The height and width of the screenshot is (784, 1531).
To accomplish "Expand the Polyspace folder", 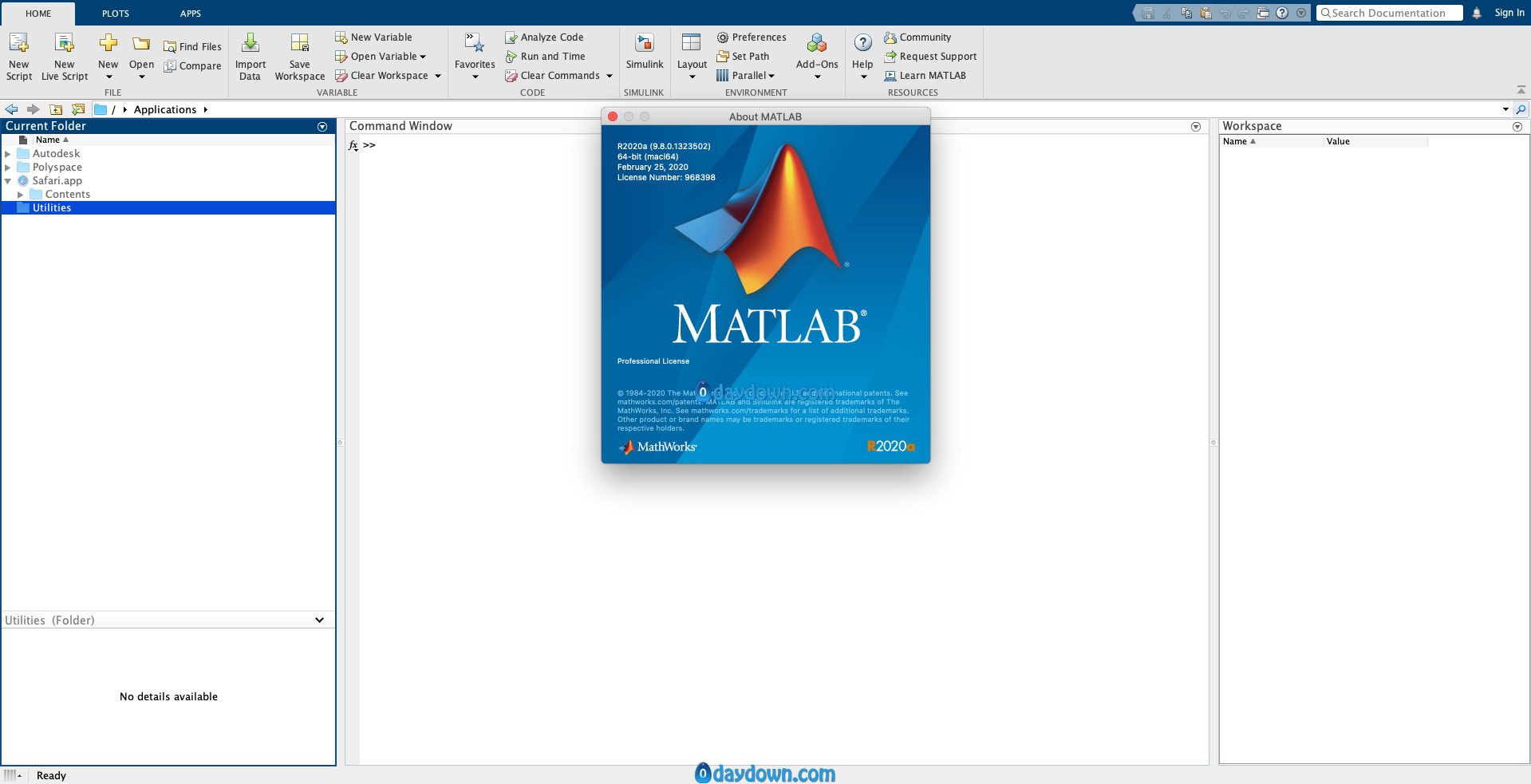I will click(x=8, y=167).
